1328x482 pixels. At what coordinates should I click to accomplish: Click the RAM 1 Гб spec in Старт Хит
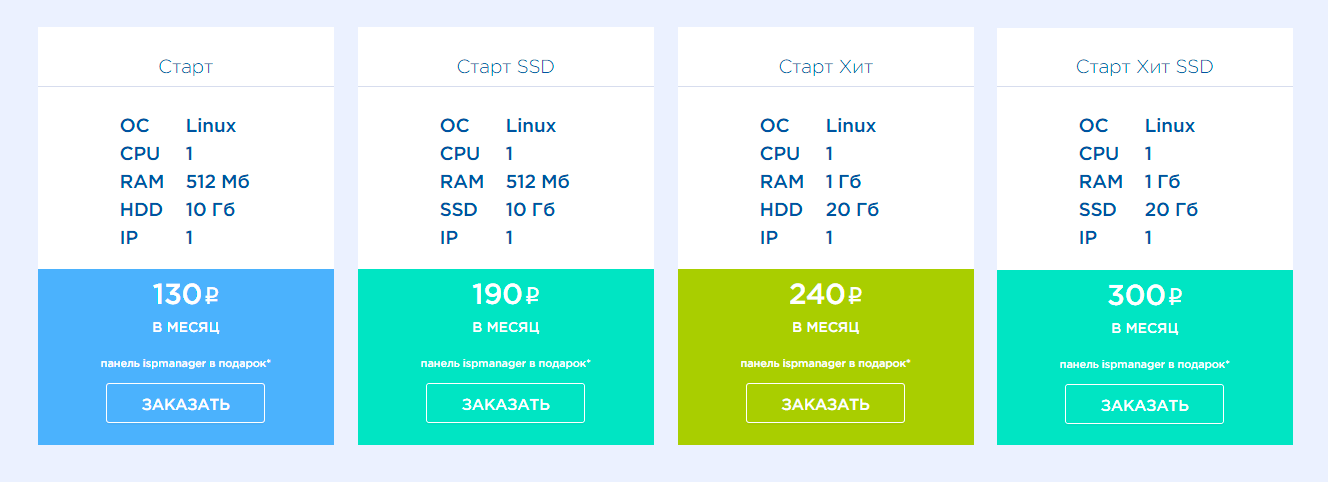pyautogui.click(x=810, y=182)
